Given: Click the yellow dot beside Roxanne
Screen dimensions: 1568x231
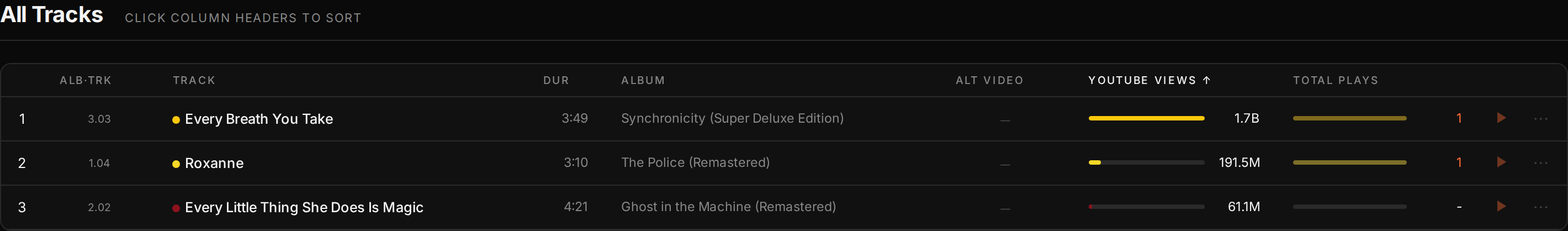Looking at the screenshot, I should tap(176, 164).
